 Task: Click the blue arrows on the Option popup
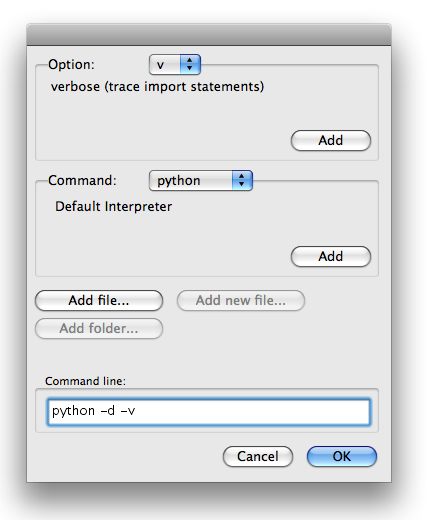(190, 64)
